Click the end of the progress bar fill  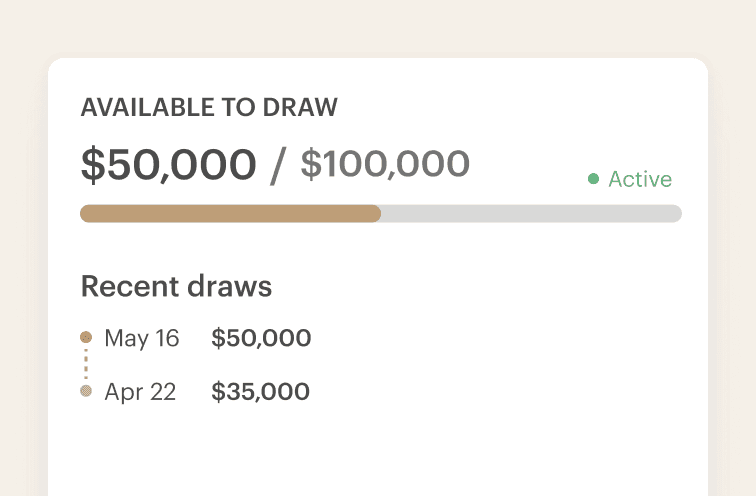(x=376, y=214)
